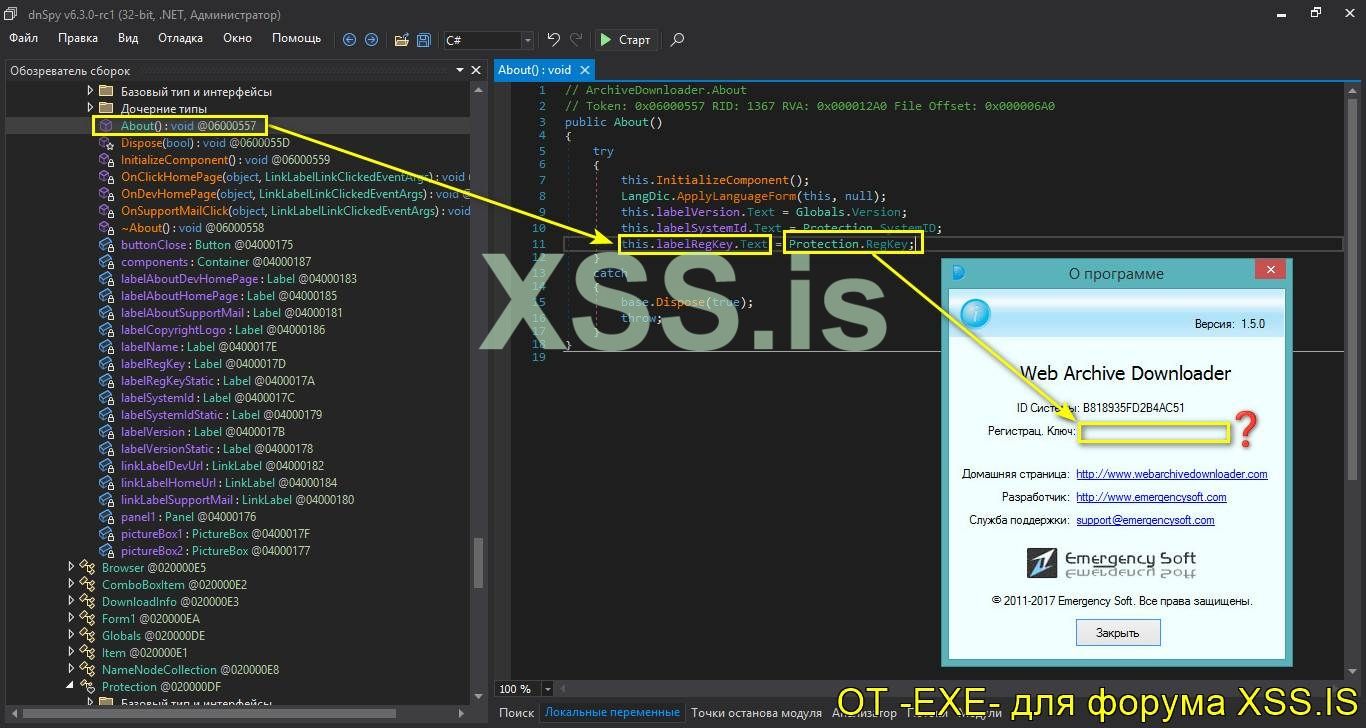Select labelSystemId field in the tree
The image size is (1366, 728).
(x=208, y=398)
